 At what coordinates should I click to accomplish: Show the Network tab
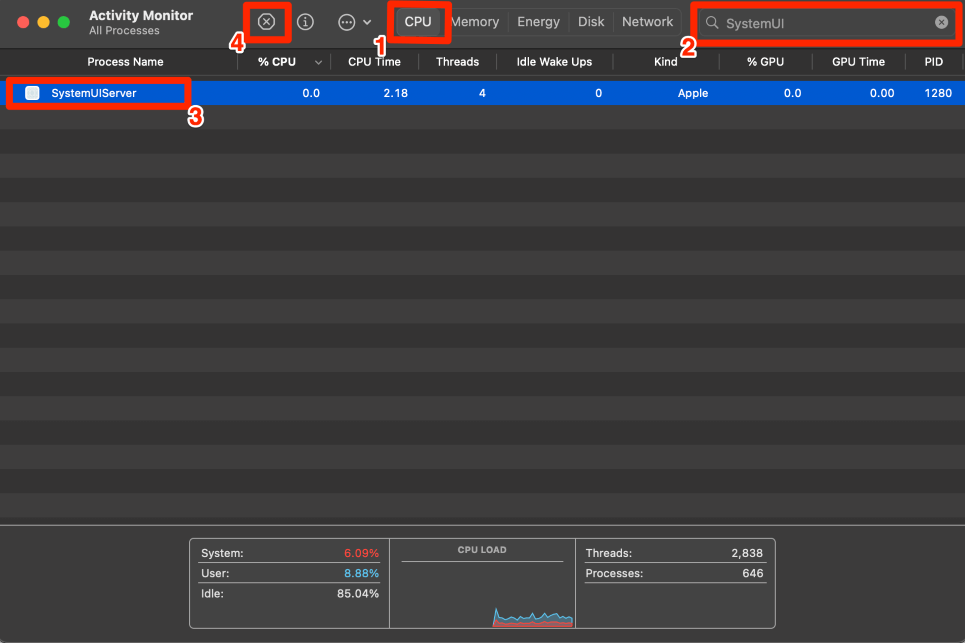(x=647, y=22)
